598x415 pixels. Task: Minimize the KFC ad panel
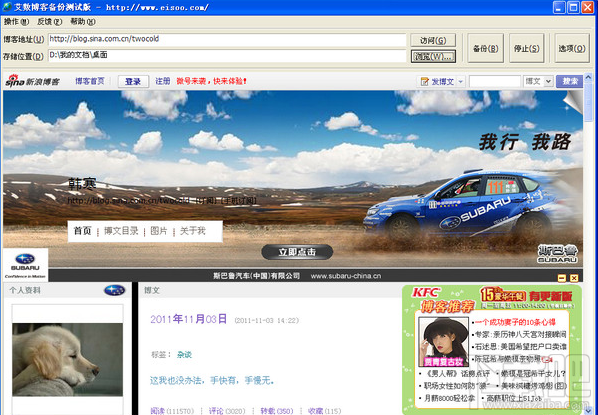[562, 278]
